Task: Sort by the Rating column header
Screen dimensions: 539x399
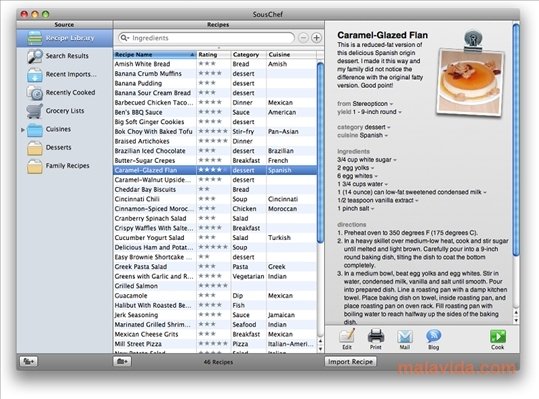Action: coord(213,55)
